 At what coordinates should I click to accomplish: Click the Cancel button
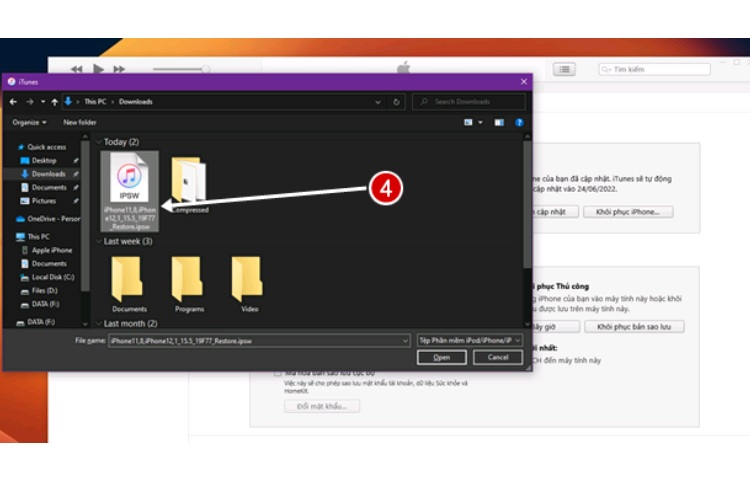click(498, 357)
